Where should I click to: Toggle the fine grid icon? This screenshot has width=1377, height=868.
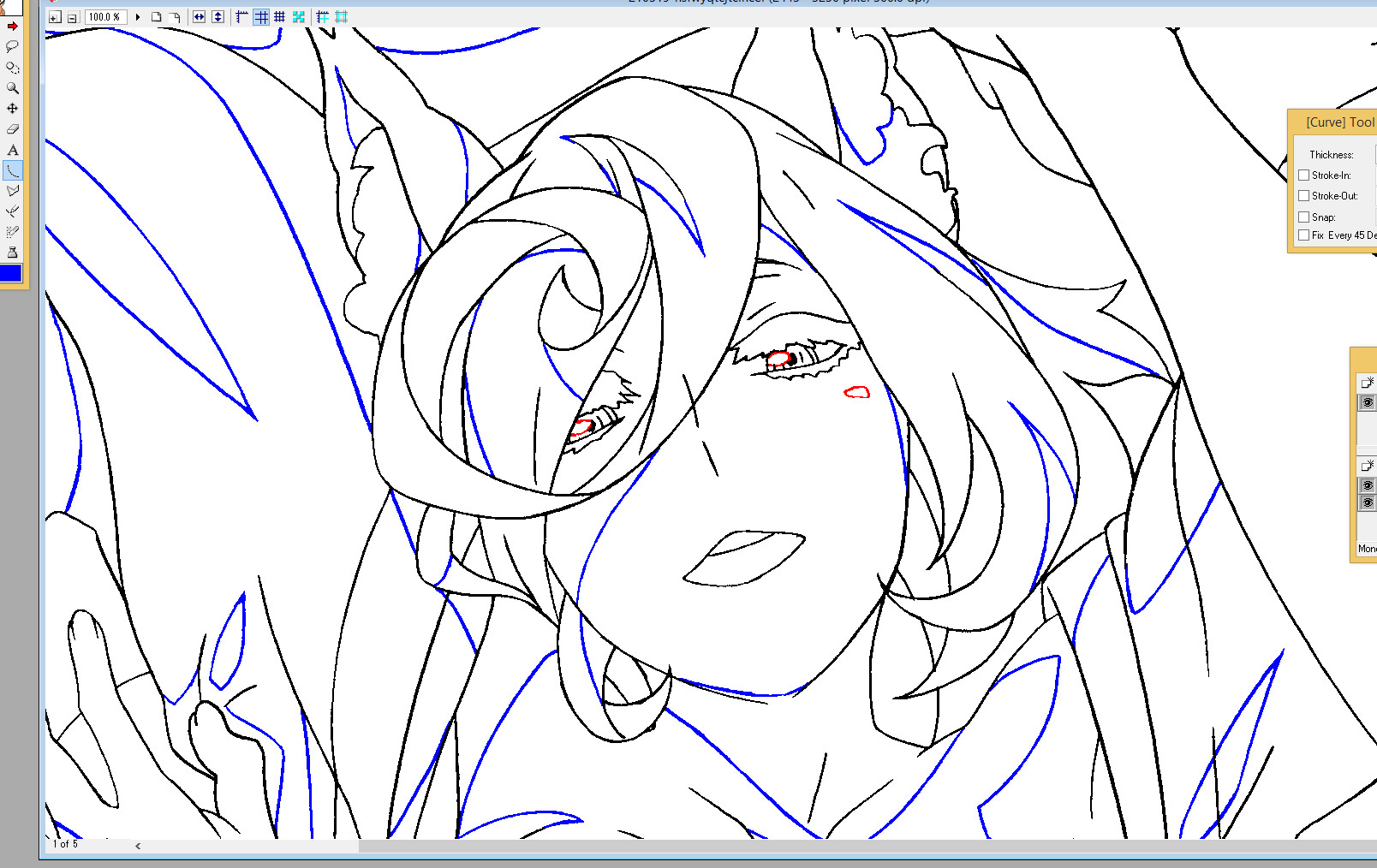pyautogui.click(x=279, y=17)
